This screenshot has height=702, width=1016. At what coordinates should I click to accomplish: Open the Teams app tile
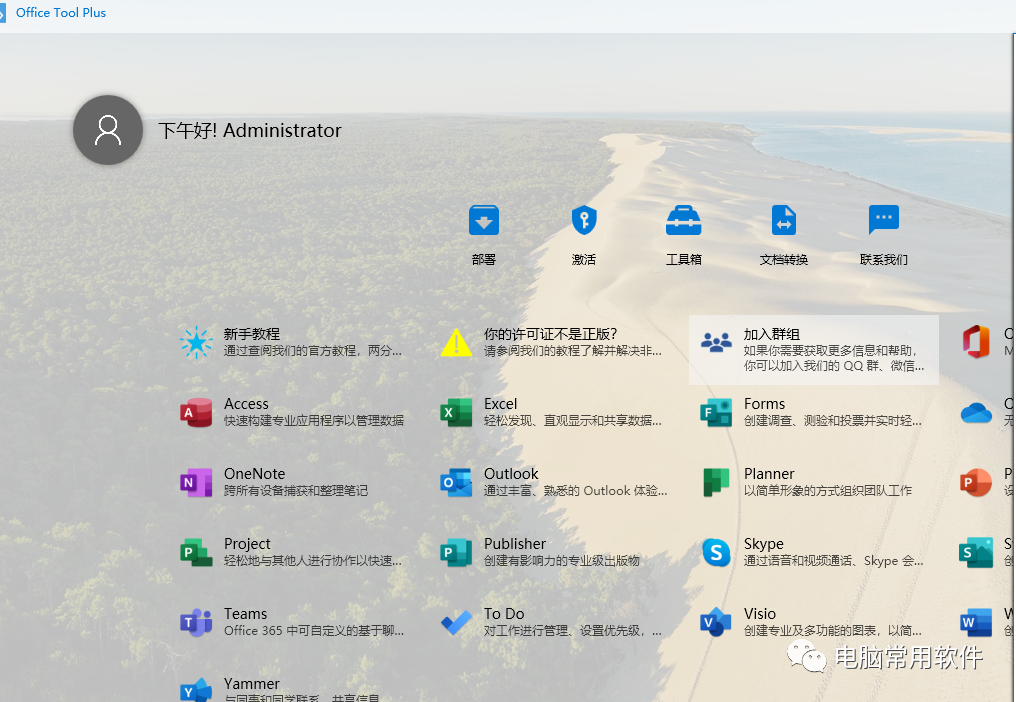click(x=294, y=622)
